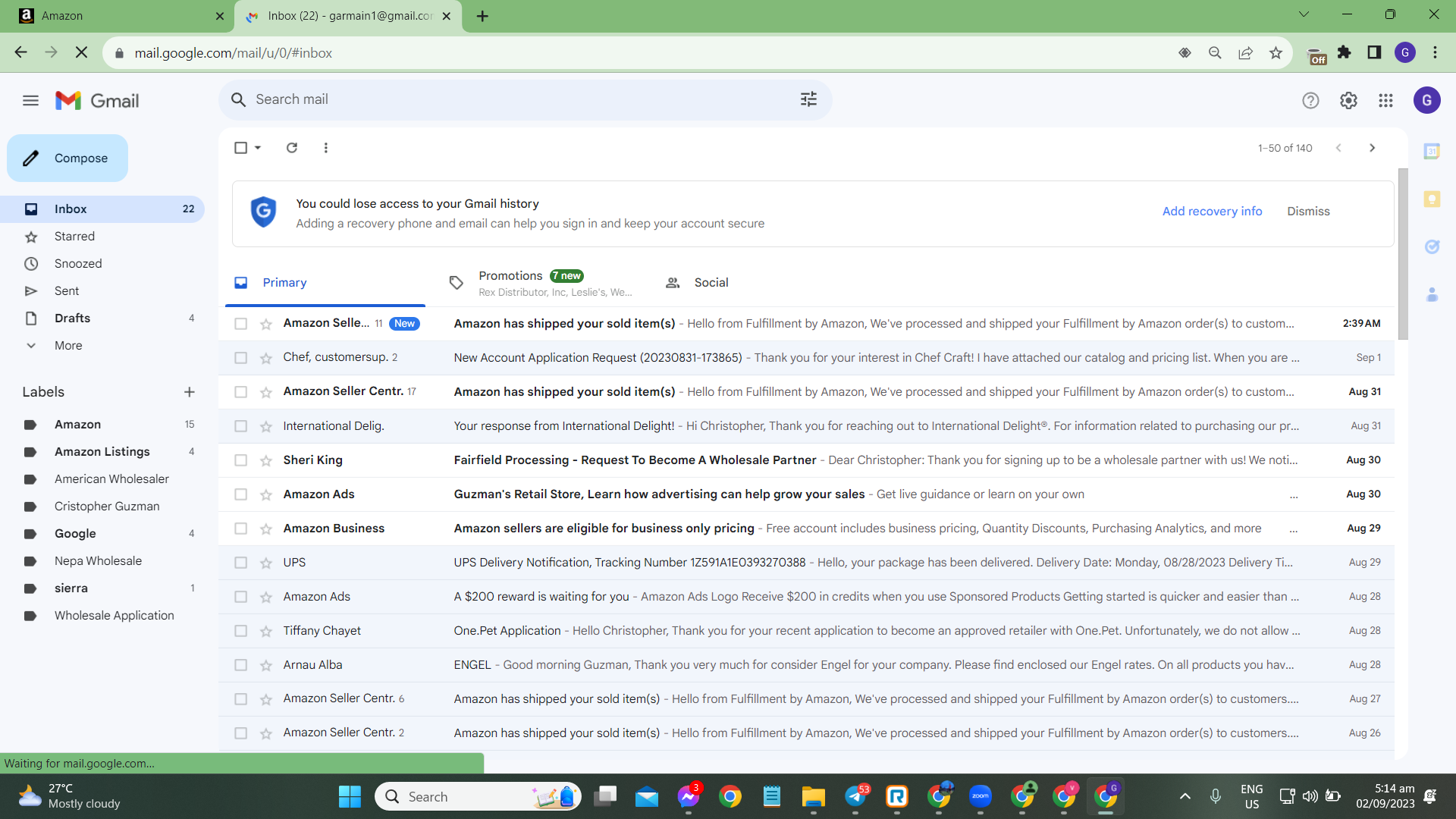Open File Explorer from the taskbar
The image size is (1456, 819).
pyautogui.click(x=813, y=796)
